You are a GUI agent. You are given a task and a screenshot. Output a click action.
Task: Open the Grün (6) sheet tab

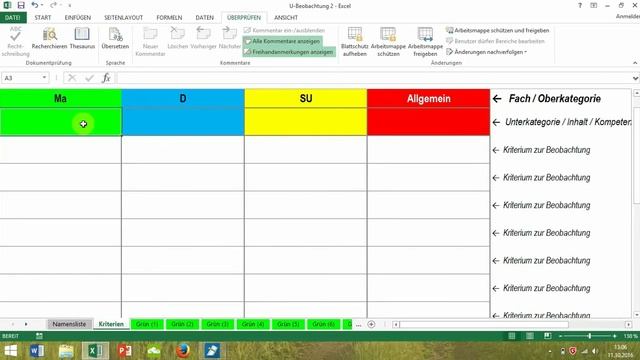click(x=323, y=324)
